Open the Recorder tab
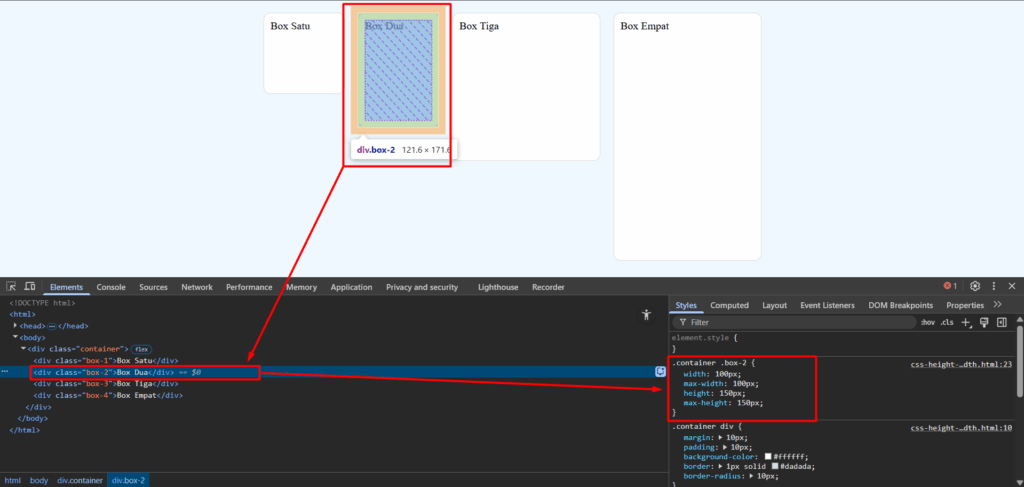 point(548,287)
